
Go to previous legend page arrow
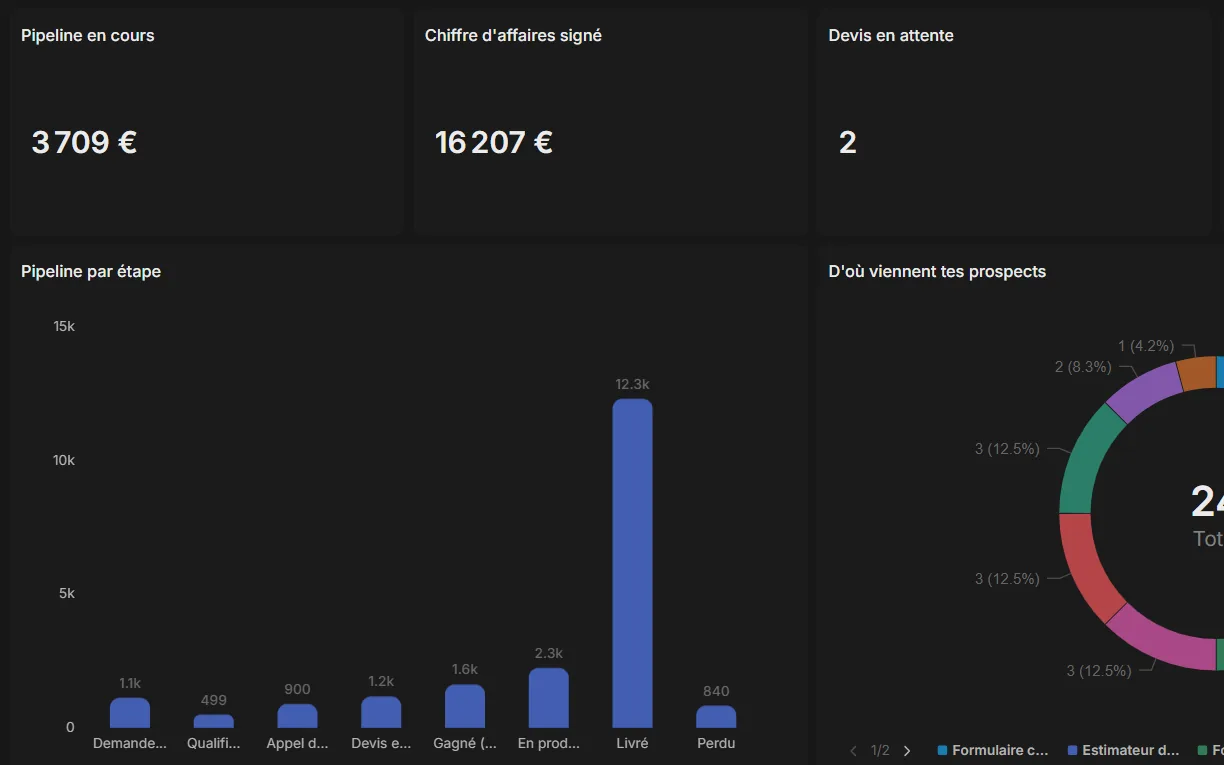pyautogui.click(x=854, y=751)
